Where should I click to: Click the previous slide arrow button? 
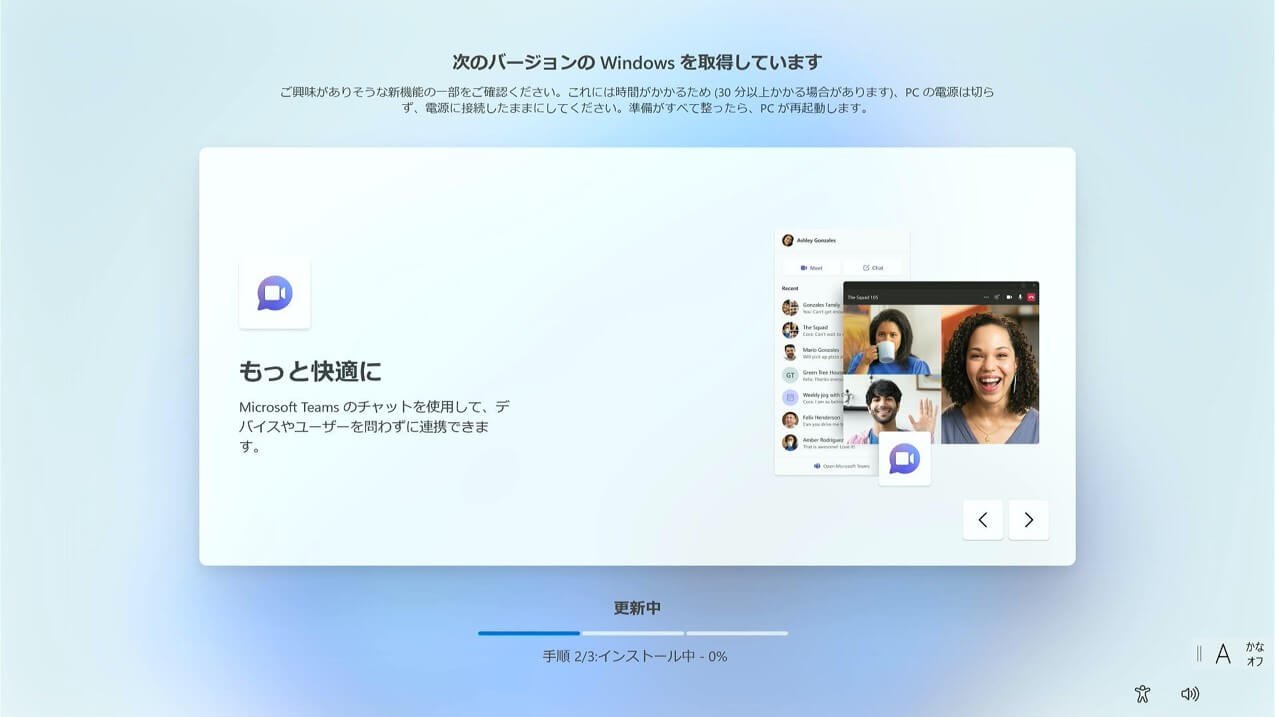tap(983, 520)
